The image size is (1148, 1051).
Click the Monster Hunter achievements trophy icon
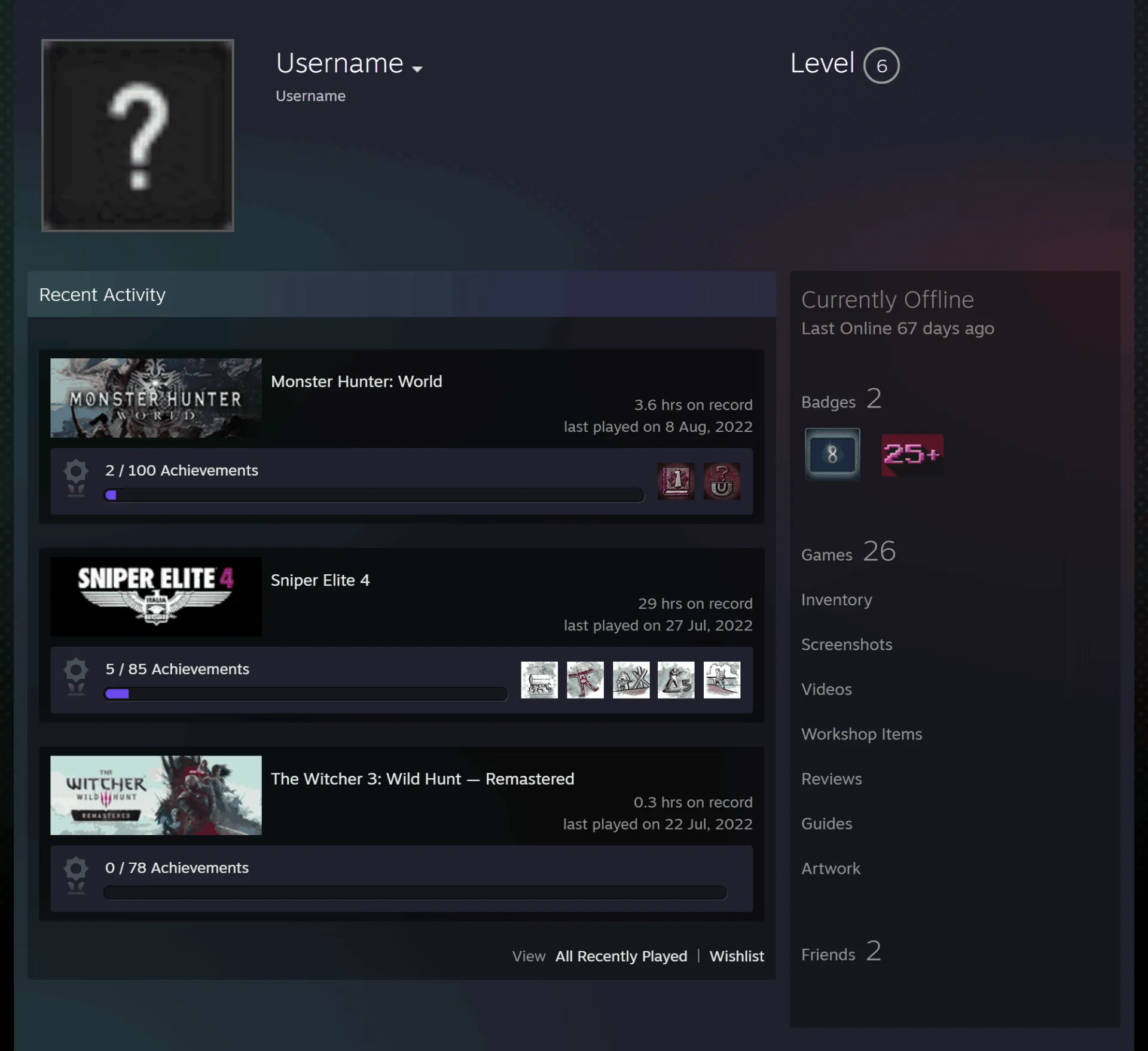(76, 479)
